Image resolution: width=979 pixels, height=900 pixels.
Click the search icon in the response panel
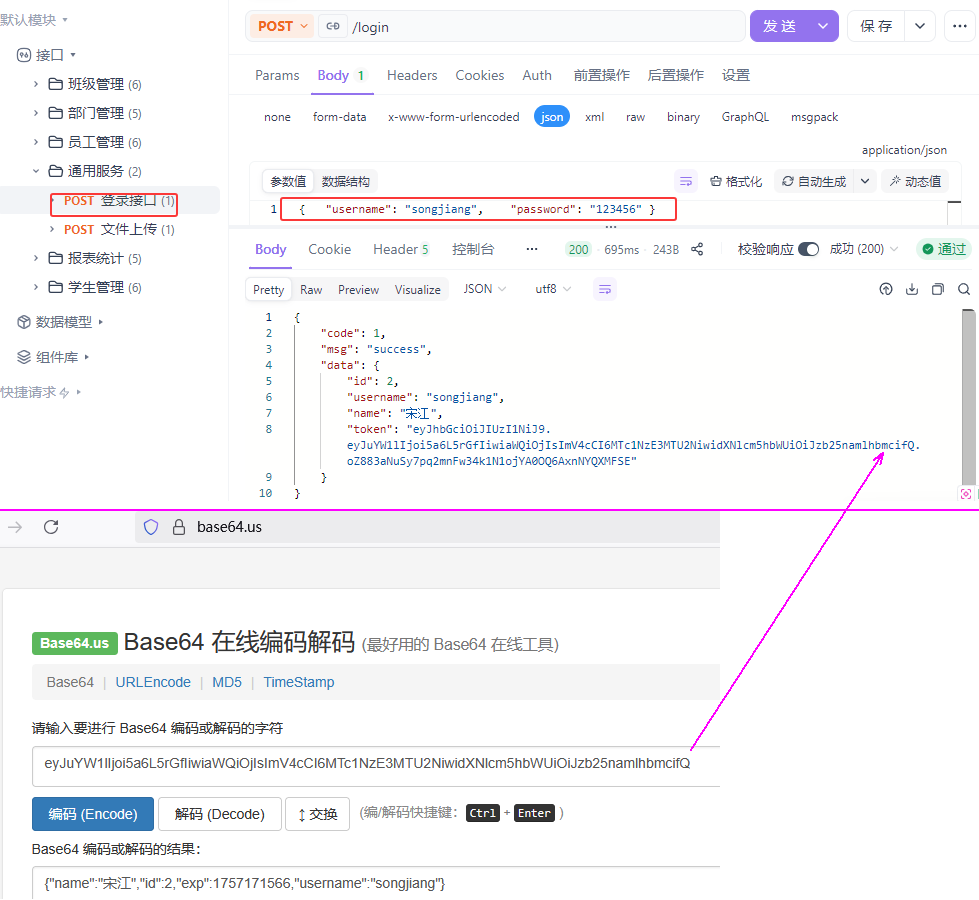tap(964, 289)
